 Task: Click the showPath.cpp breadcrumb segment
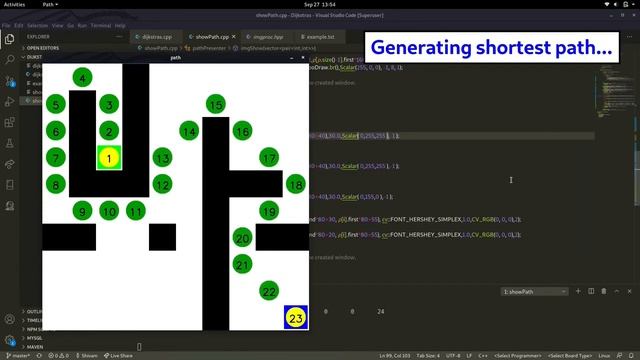point(158,48)
